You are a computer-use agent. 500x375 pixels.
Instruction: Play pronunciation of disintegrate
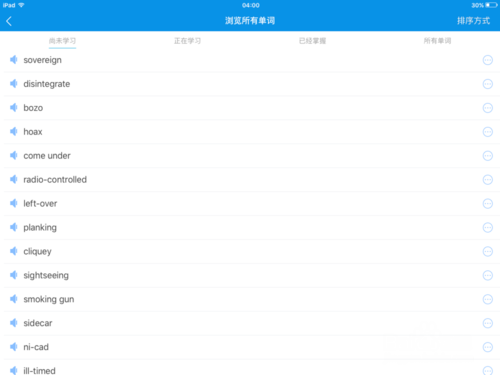tap(14, 84)
